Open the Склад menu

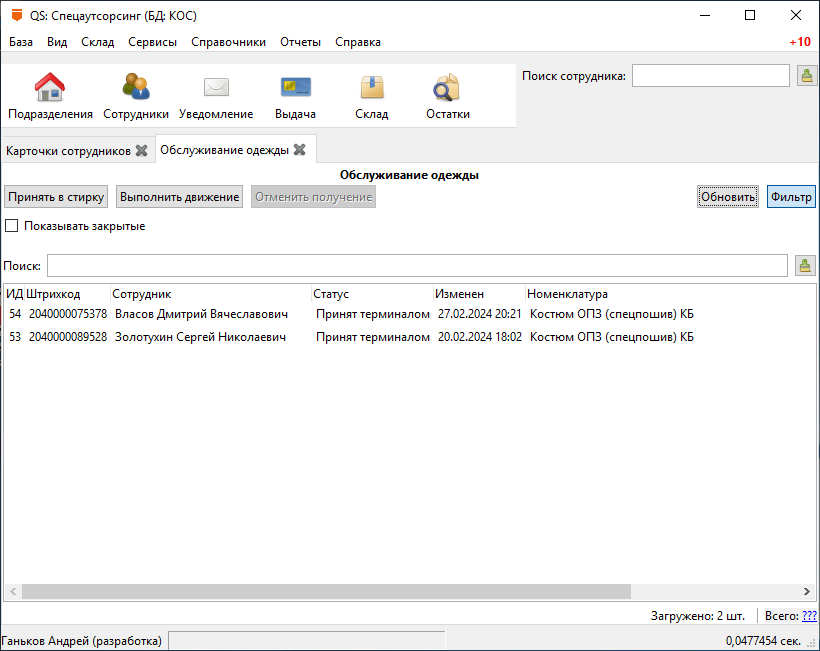(98, 42)
